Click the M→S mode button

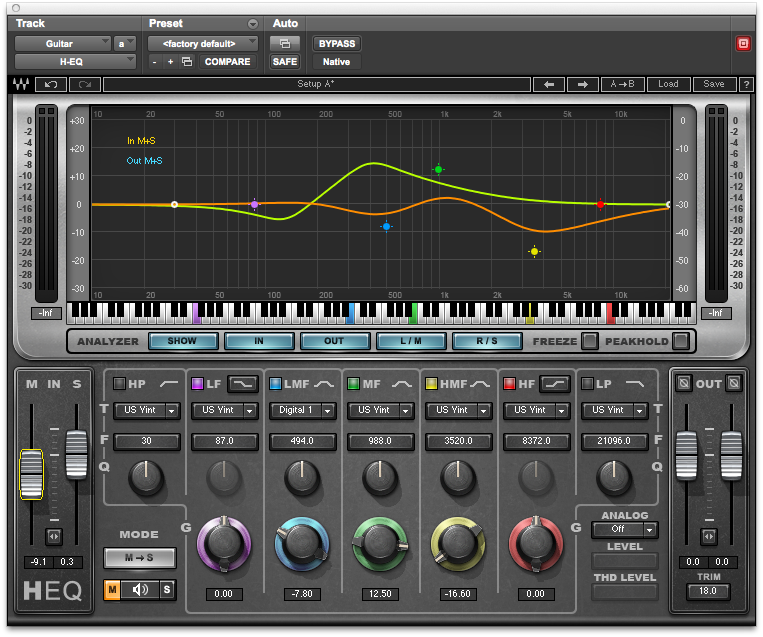[x=139, y=558]
